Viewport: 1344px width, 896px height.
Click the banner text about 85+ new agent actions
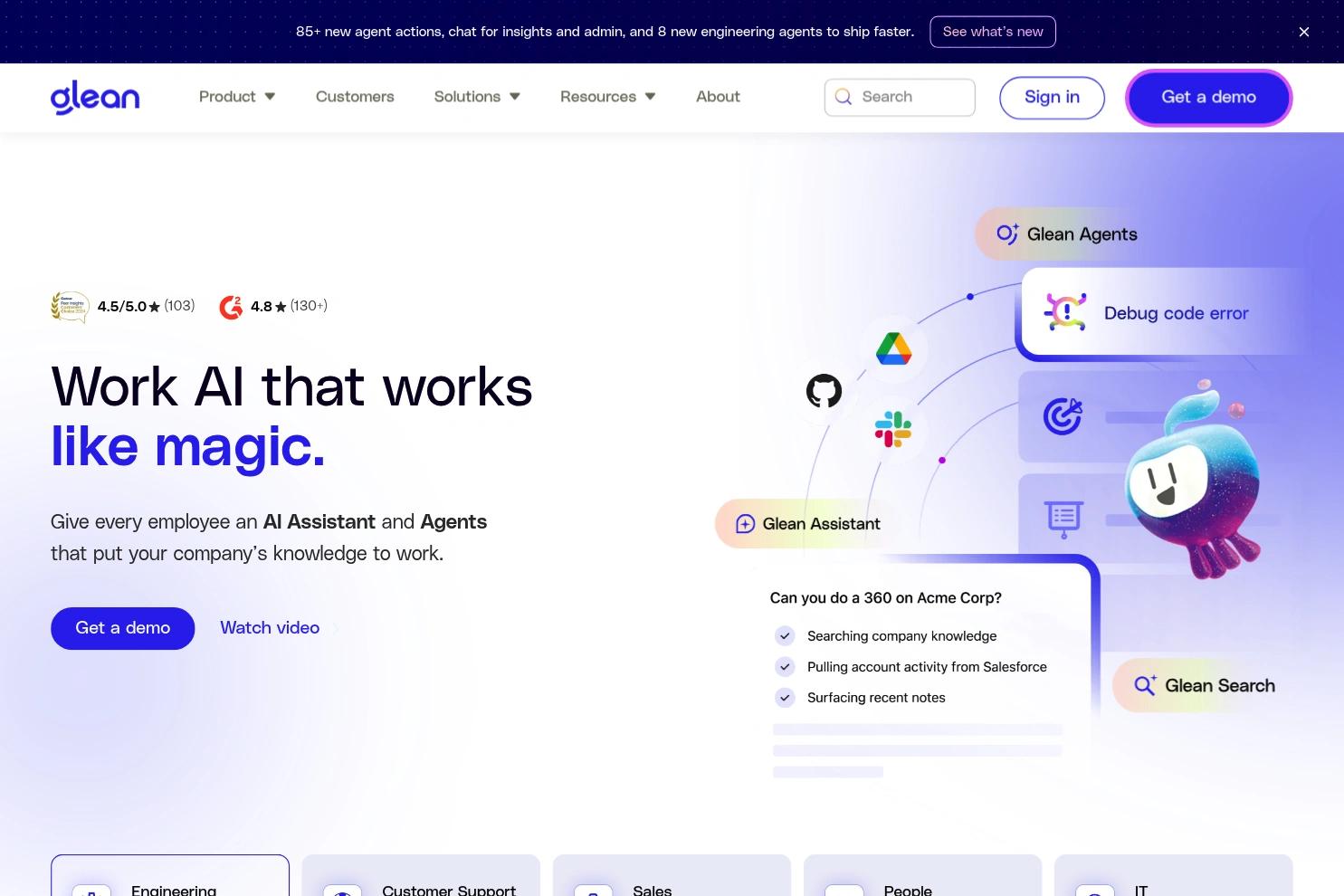[x=605, y=32]
